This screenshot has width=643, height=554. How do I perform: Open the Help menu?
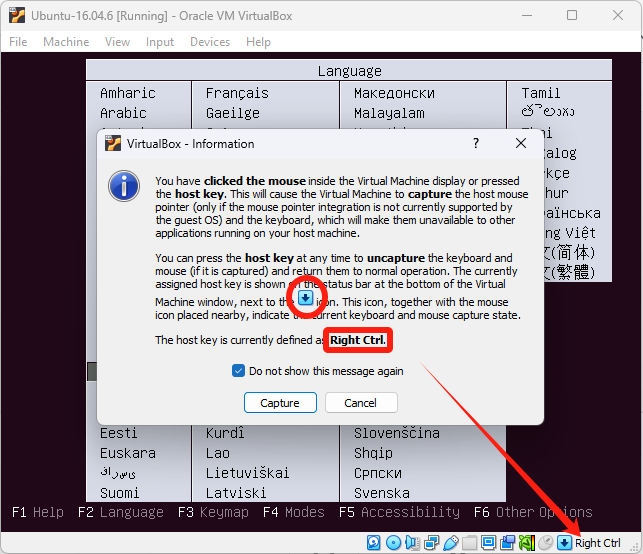[258, 42]
